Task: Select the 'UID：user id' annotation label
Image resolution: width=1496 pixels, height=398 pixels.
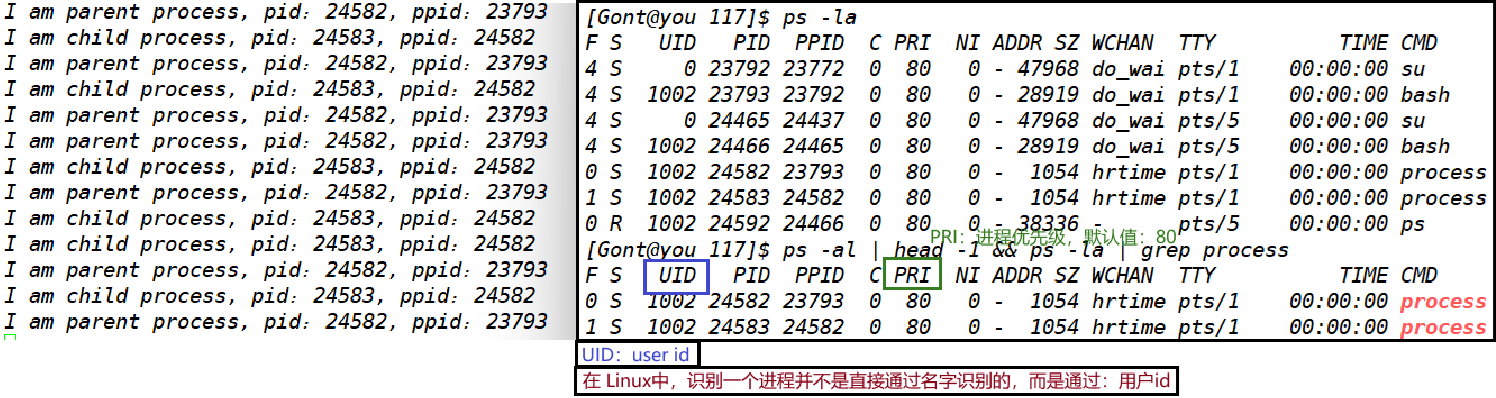Action: coord(636,354)
